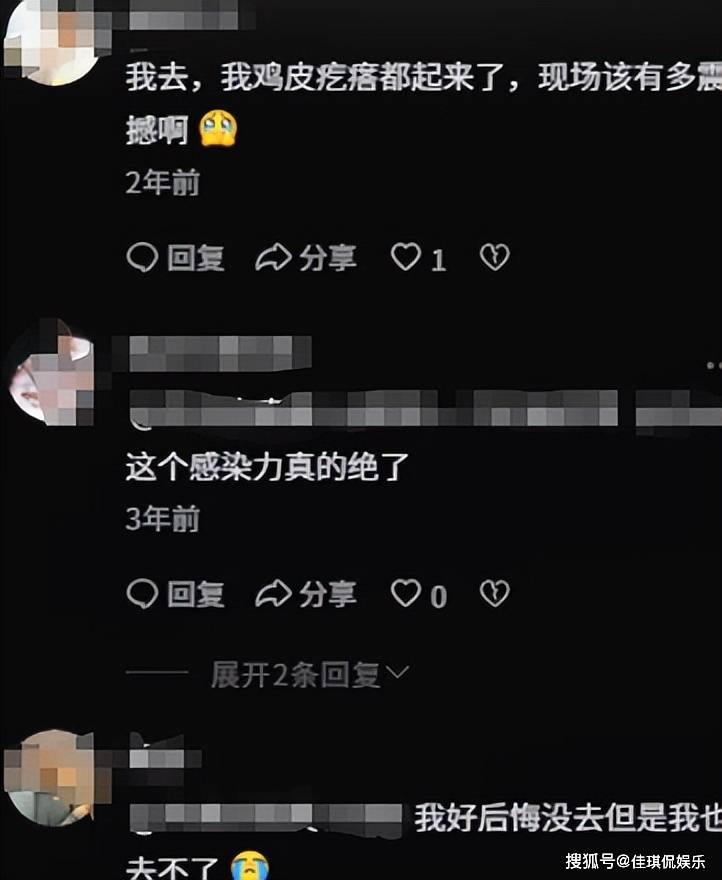The image size is (722, 880).
Task: Click the 分享 text on the 3年前 comment
Action: click(327, 594)
